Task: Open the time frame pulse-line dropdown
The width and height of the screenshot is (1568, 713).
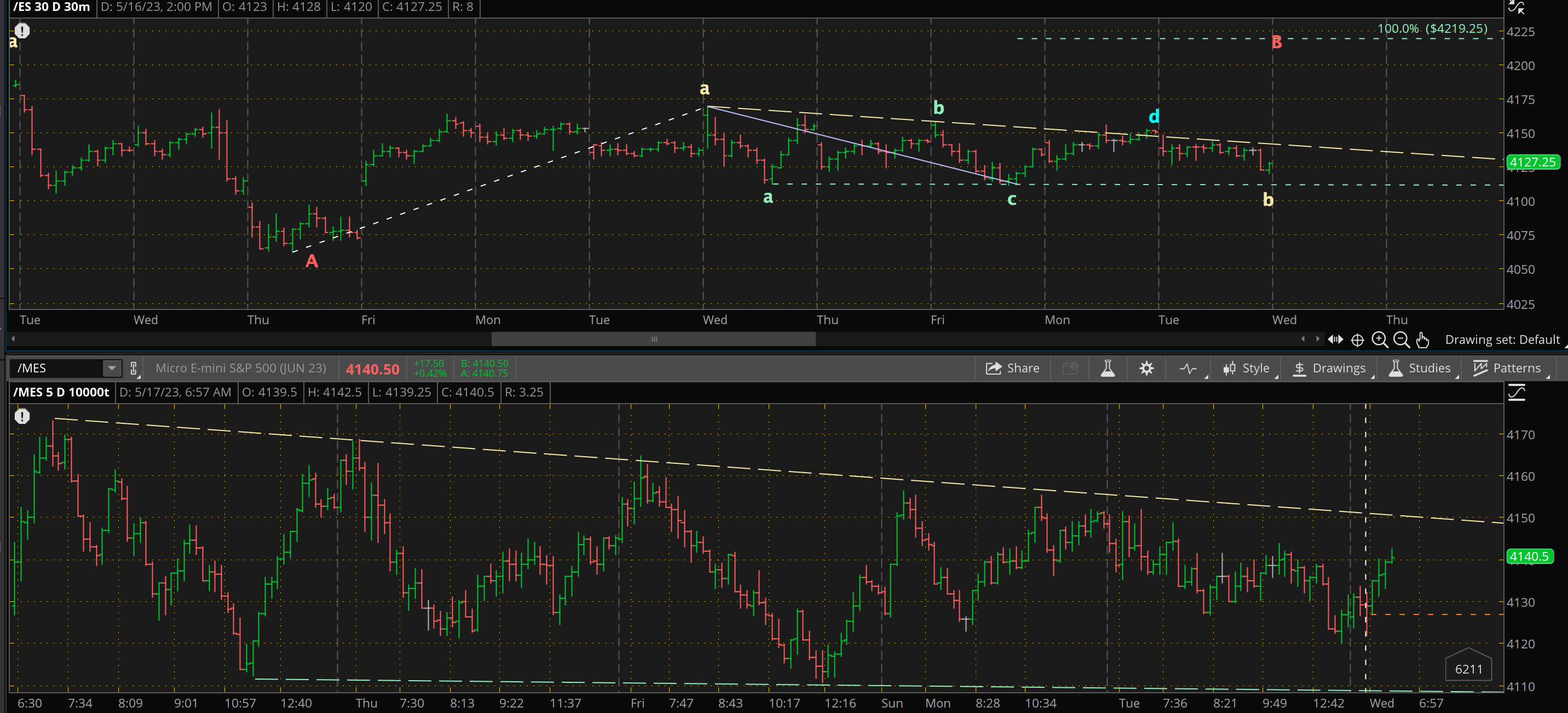Action: [x=1188, y=369]
